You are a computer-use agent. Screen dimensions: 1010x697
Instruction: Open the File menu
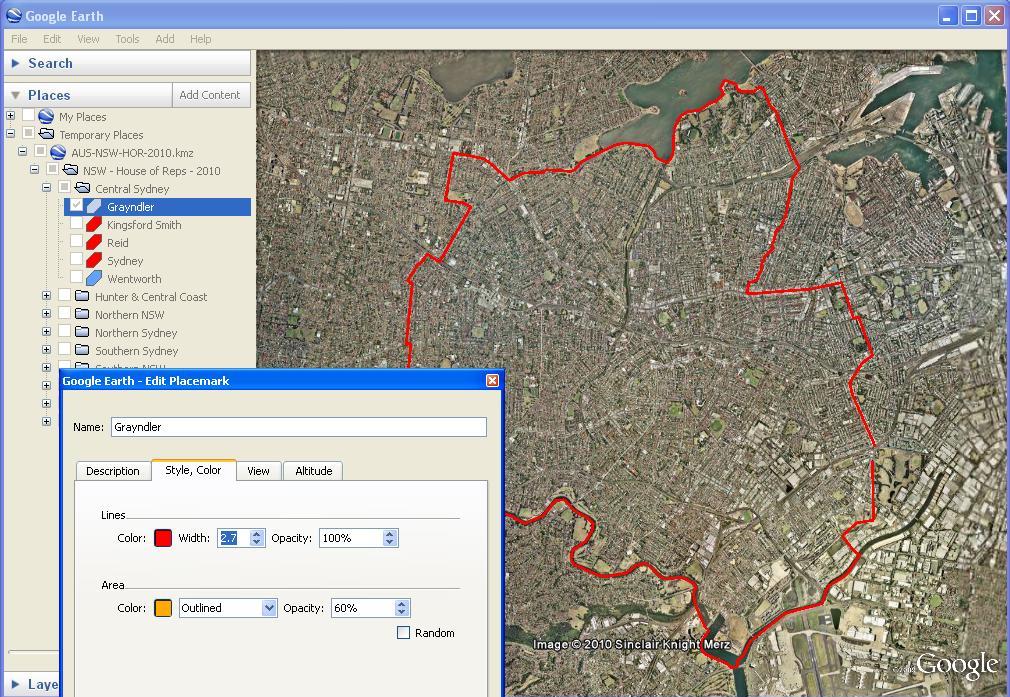click(19, 39)
